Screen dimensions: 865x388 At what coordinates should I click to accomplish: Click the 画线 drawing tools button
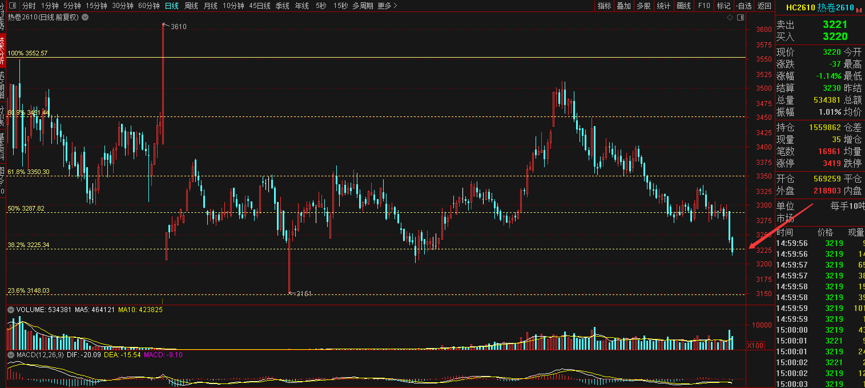pyautogui.click(x=684, y=6)
